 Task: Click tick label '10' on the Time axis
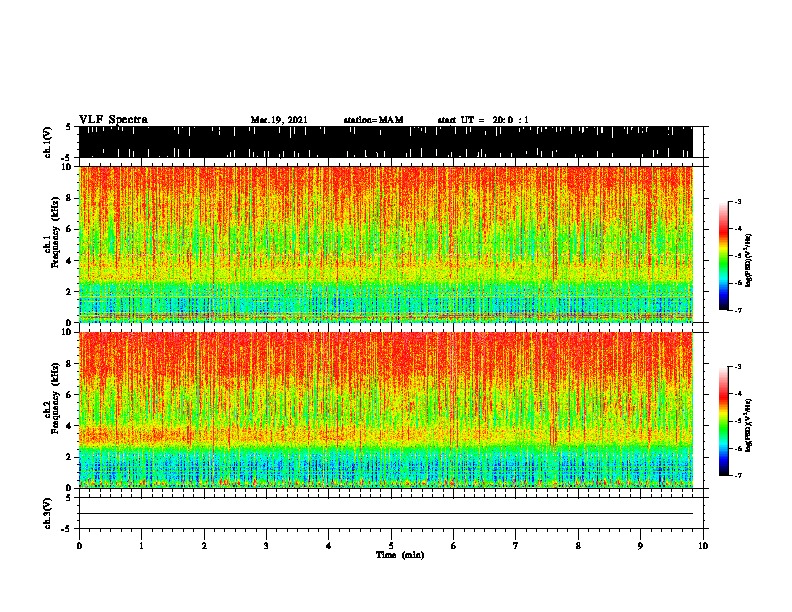[x=703, y=546]
